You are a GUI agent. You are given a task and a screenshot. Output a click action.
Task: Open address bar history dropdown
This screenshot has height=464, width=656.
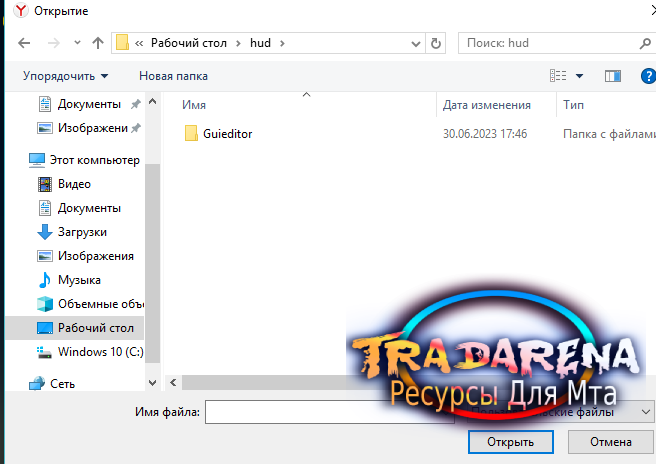tap(415, 44)
